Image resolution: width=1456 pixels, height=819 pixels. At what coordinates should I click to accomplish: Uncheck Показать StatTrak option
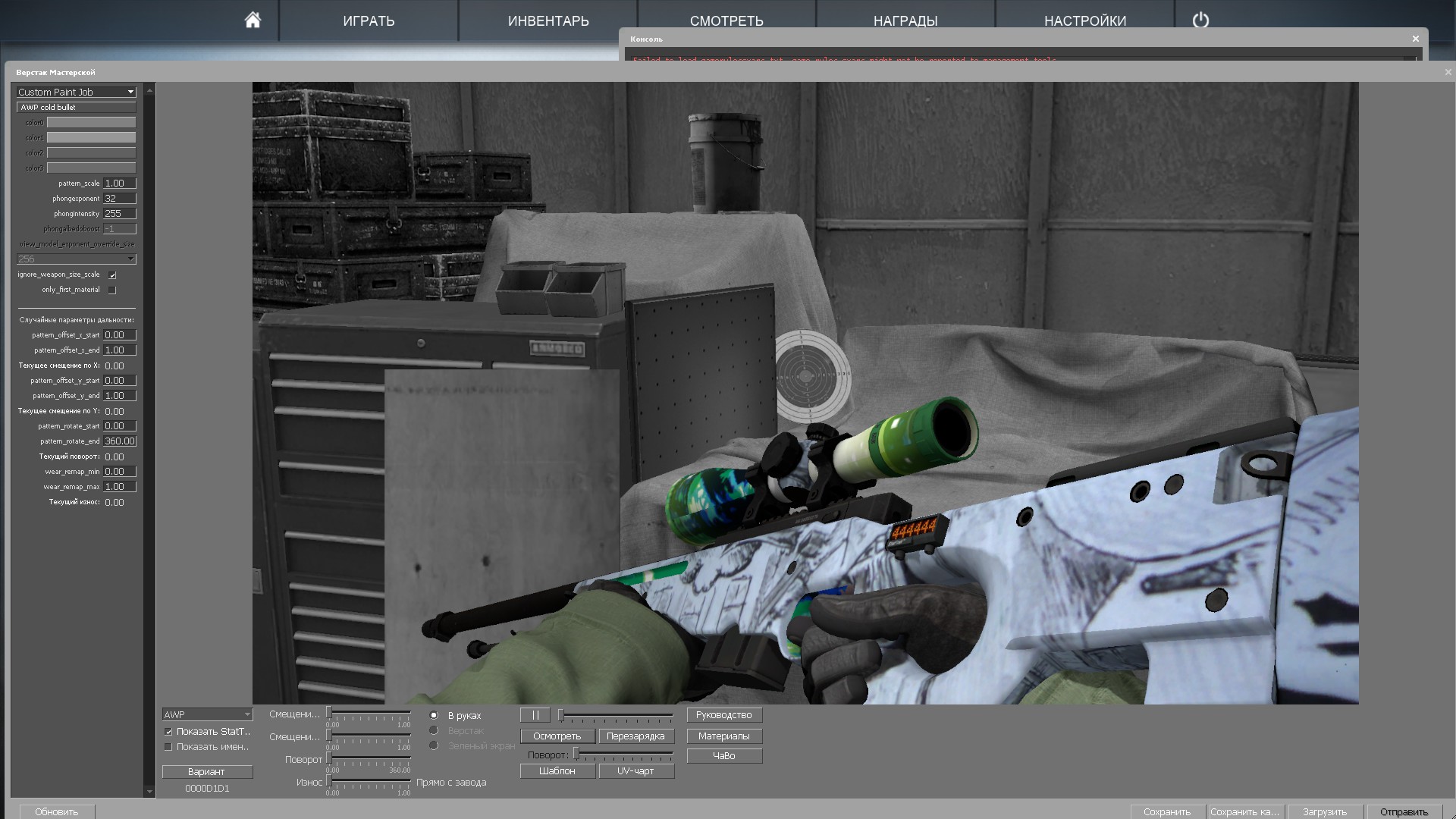(x=168, y=732)
